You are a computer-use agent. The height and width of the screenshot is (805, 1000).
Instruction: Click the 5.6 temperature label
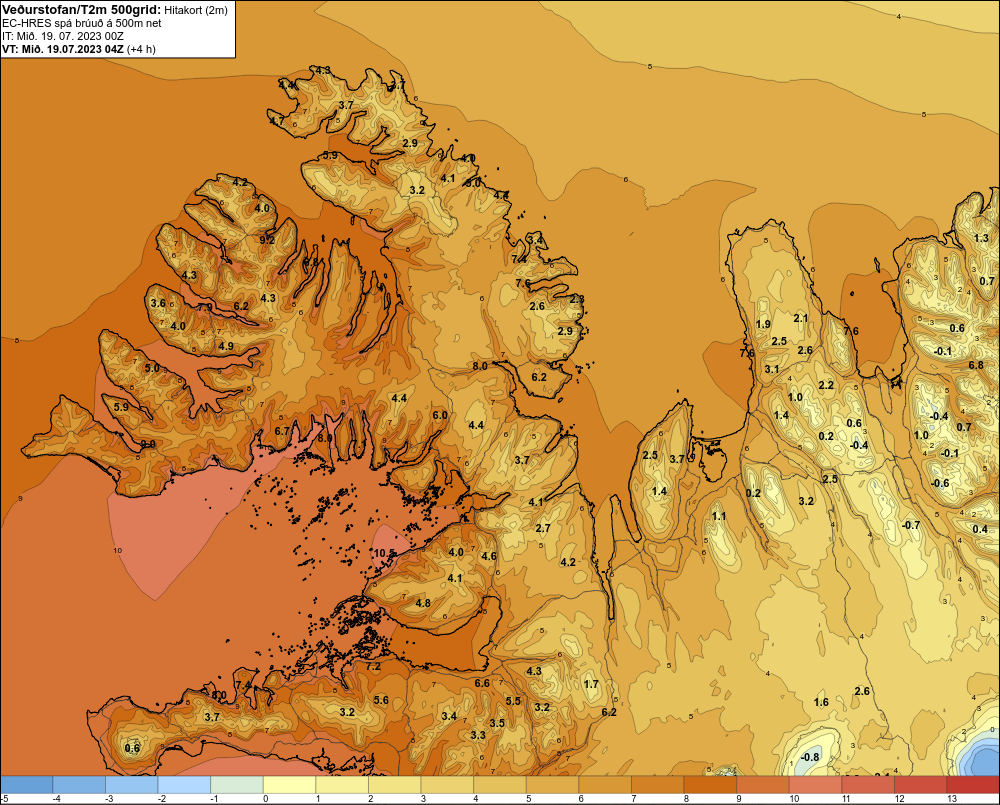(x=381, y=700)
